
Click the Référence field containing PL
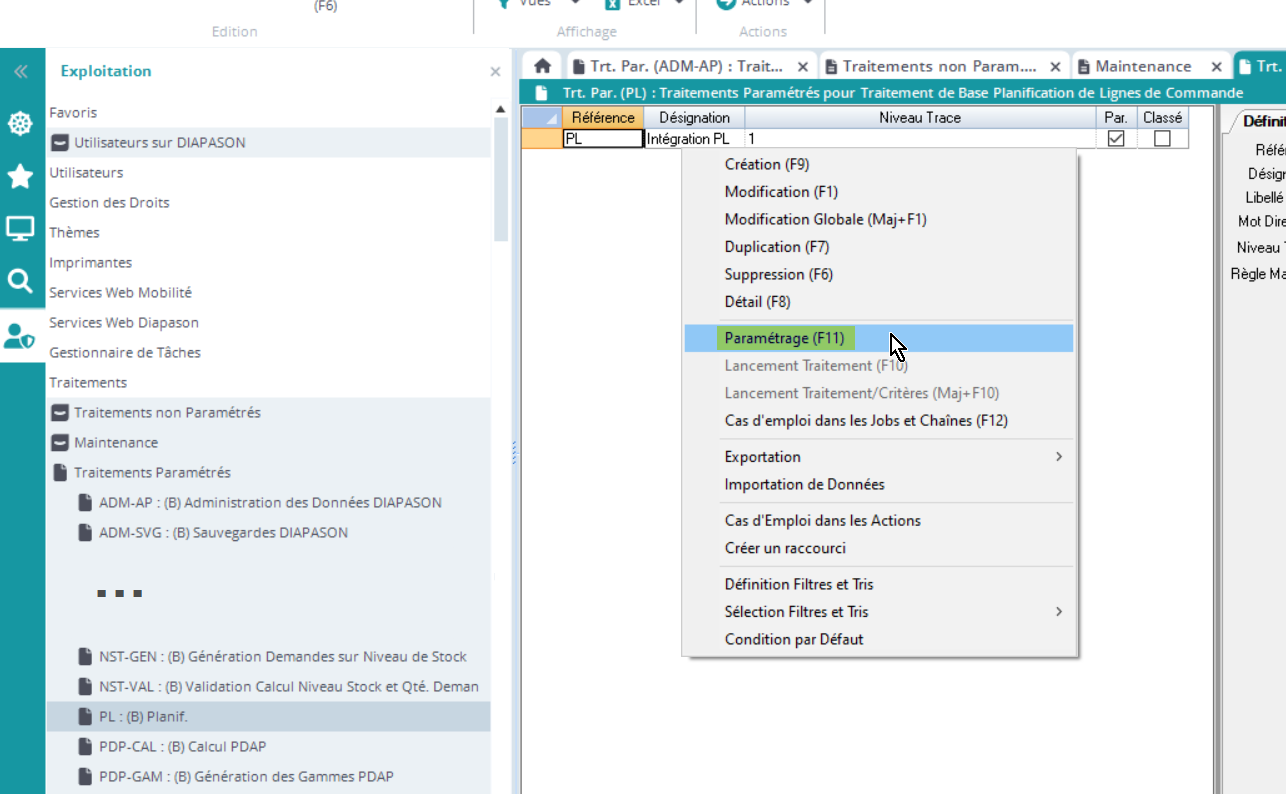tap(602, 139)
